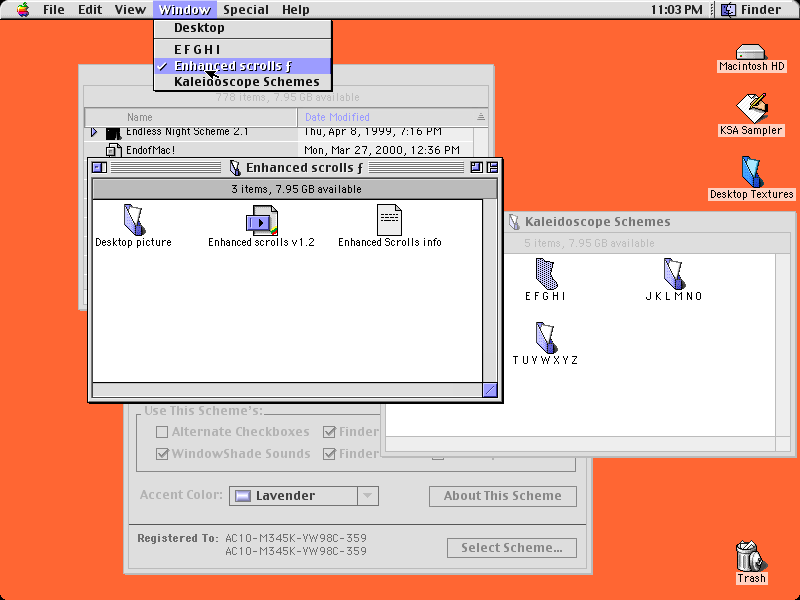The height and width of the screenshot is (600, 800).
Task: Toggle the sort order arrow button
Action: [481, 117]
